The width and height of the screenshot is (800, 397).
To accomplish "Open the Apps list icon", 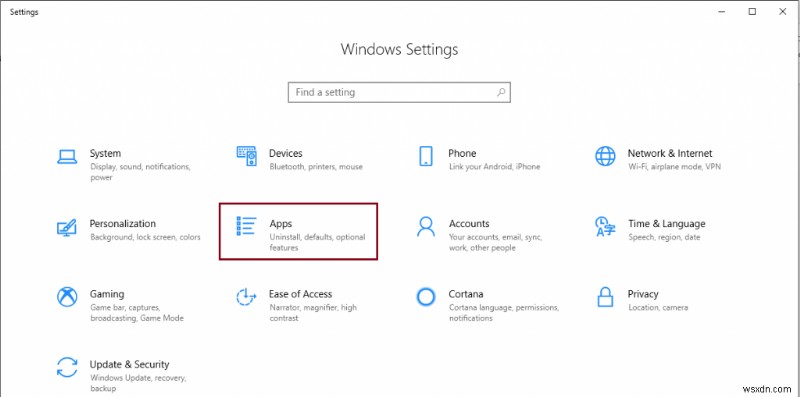I will 246,226.
